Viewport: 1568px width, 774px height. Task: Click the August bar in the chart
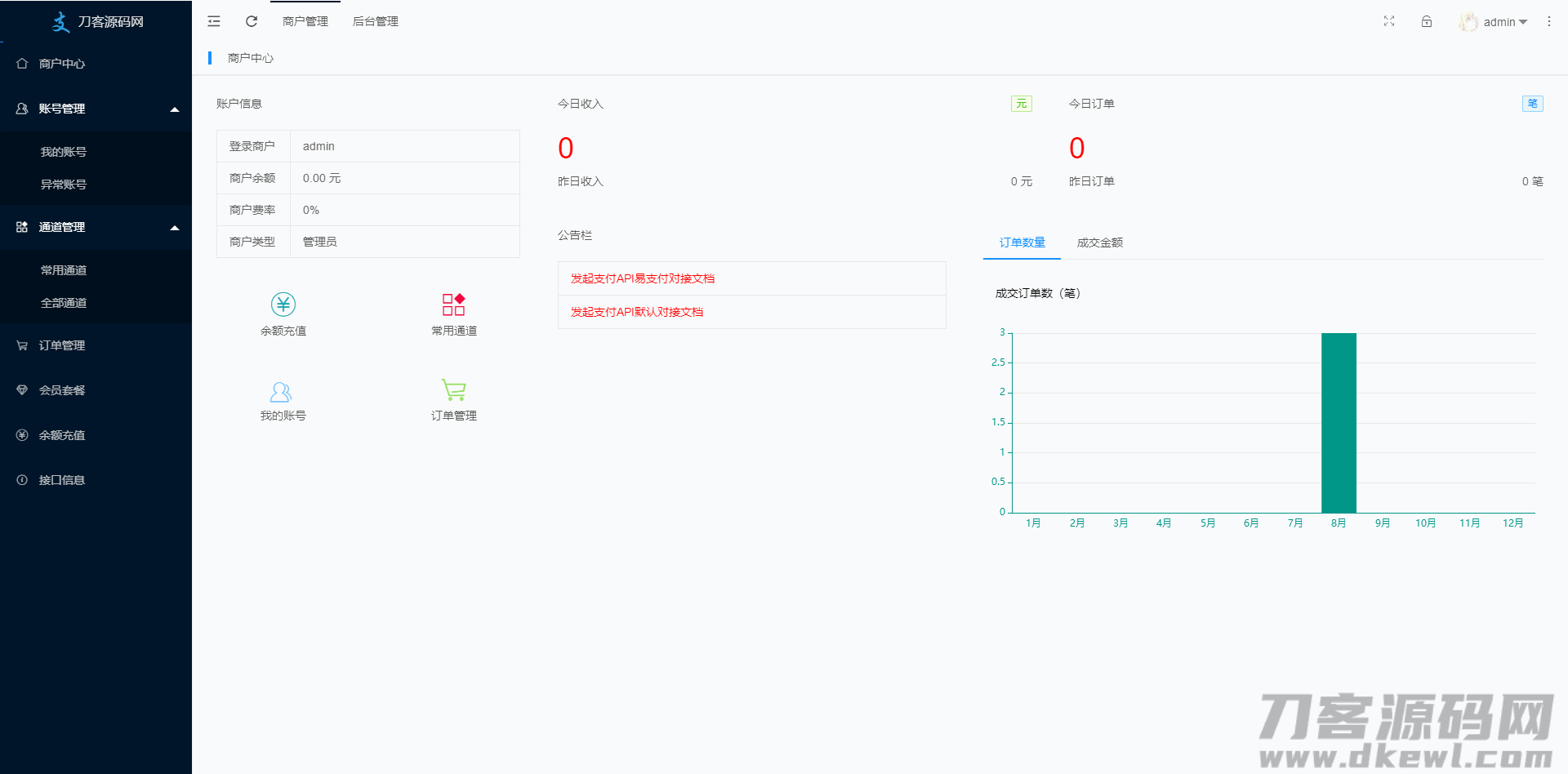1339,423
